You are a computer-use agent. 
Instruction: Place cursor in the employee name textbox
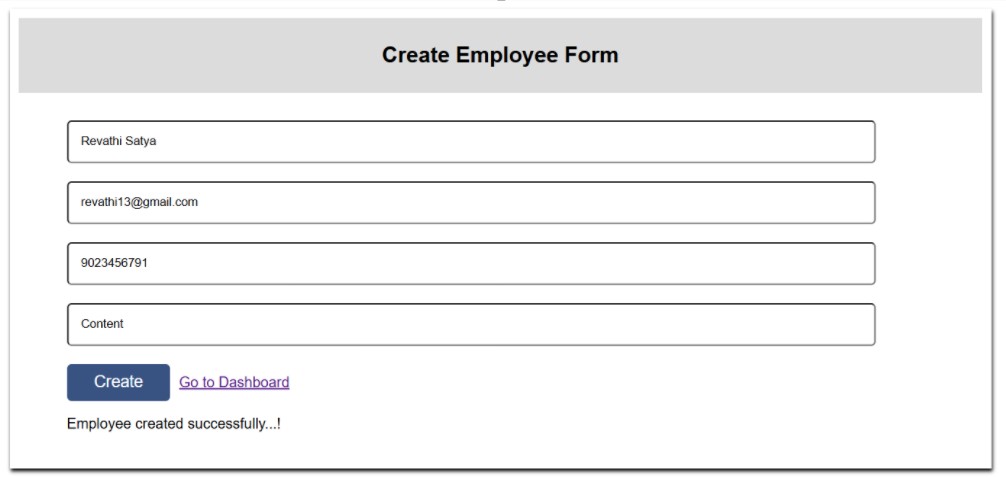pos(471,142)
